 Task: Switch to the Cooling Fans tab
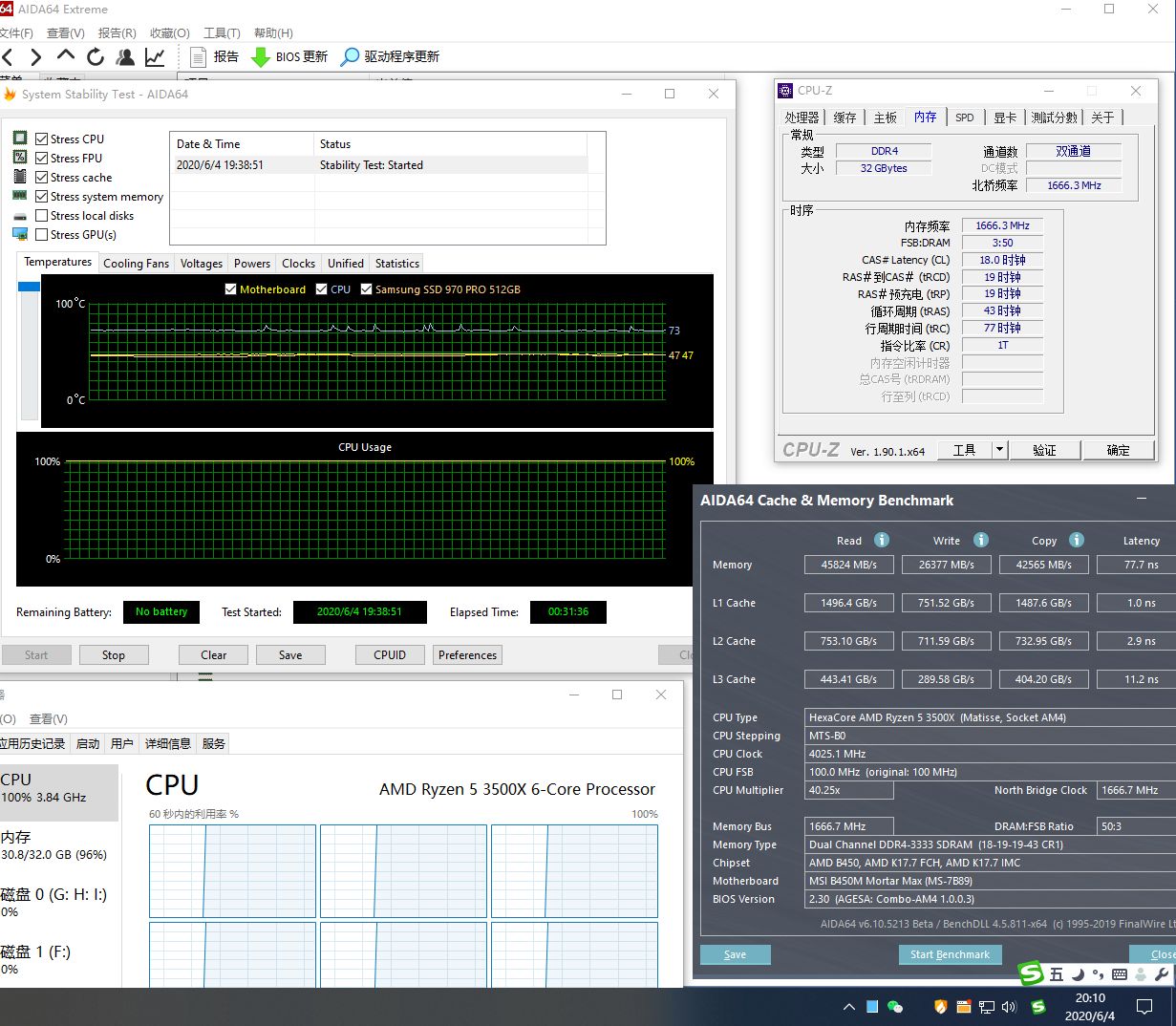point(136,264)
